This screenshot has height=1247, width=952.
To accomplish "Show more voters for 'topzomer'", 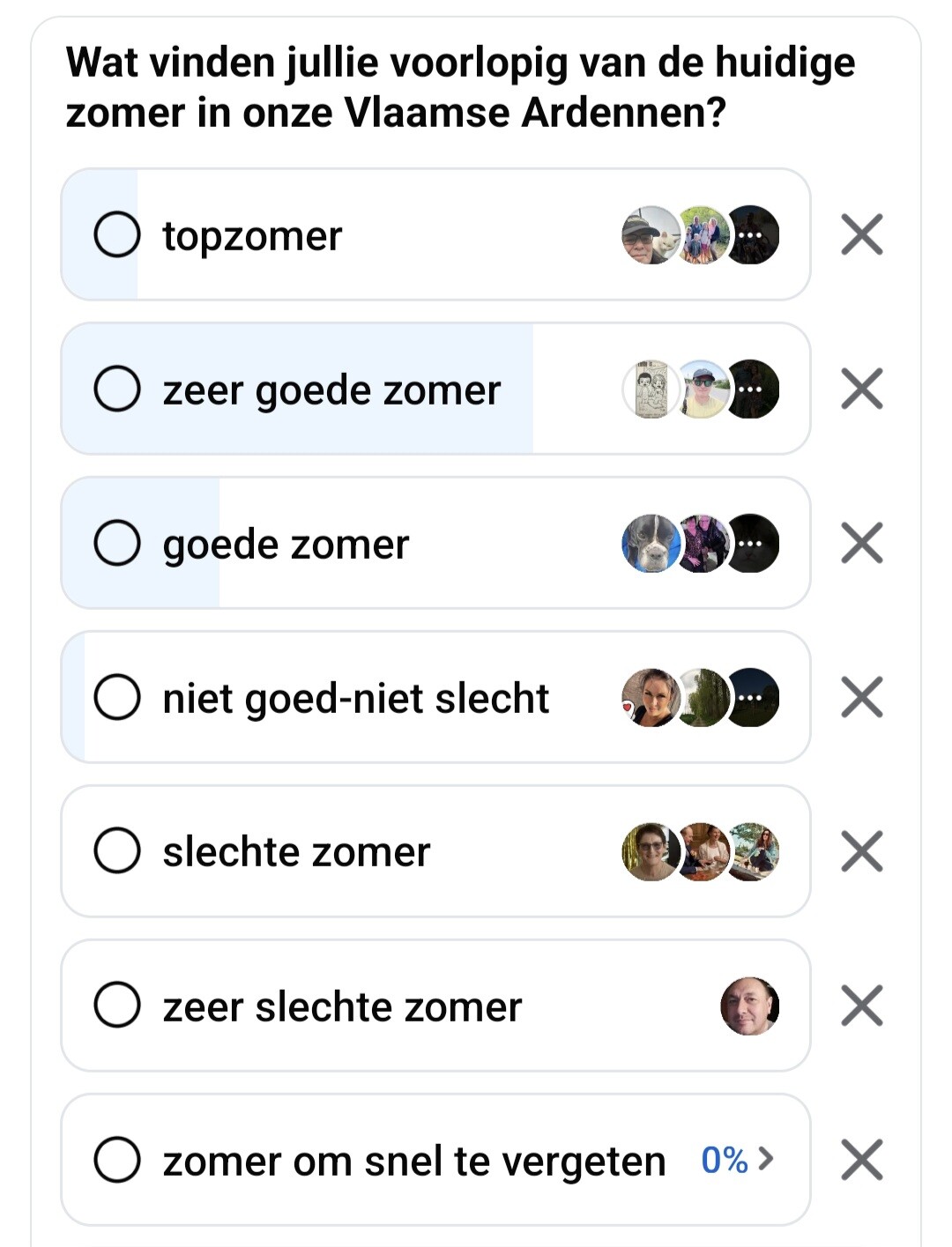I will point(752,235).
